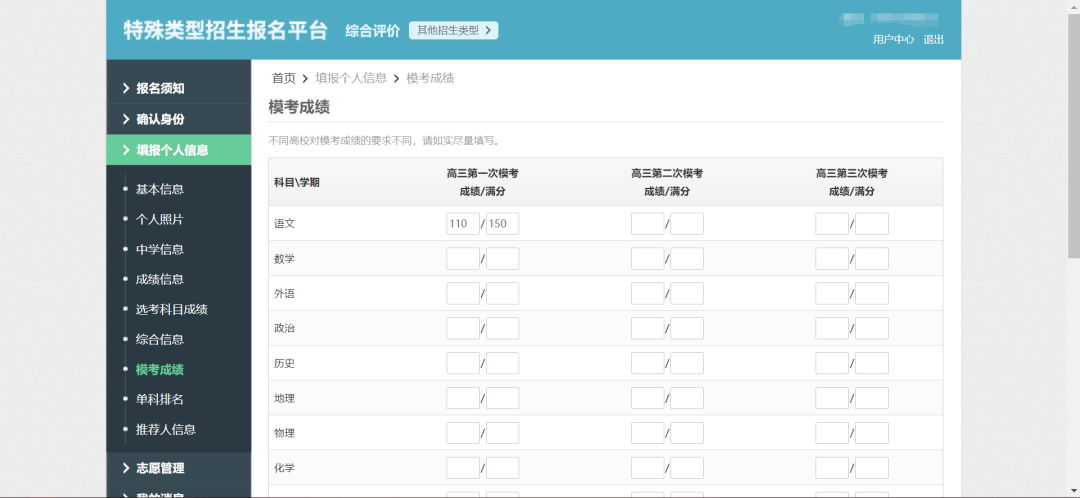1080x498 pixels.
Task: Click 语文 first mock exam full-score field
Action: point(502,224)
